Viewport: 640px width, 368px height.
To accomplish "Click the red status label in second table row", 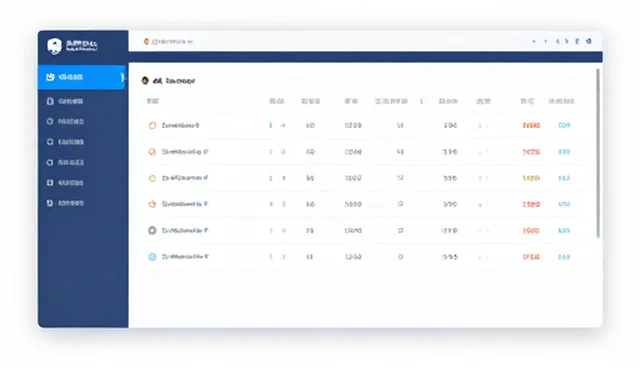I will [531, 152].
